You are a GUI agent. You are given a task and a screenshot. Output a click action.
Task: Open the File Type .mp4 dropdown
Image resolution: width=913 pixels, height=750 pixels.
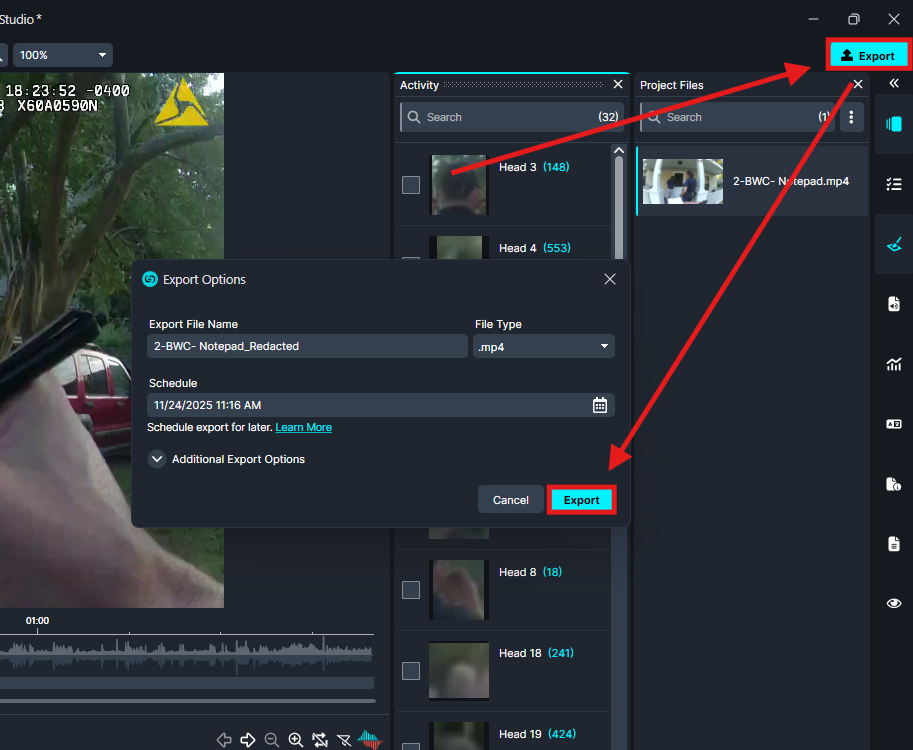point(543,346)
